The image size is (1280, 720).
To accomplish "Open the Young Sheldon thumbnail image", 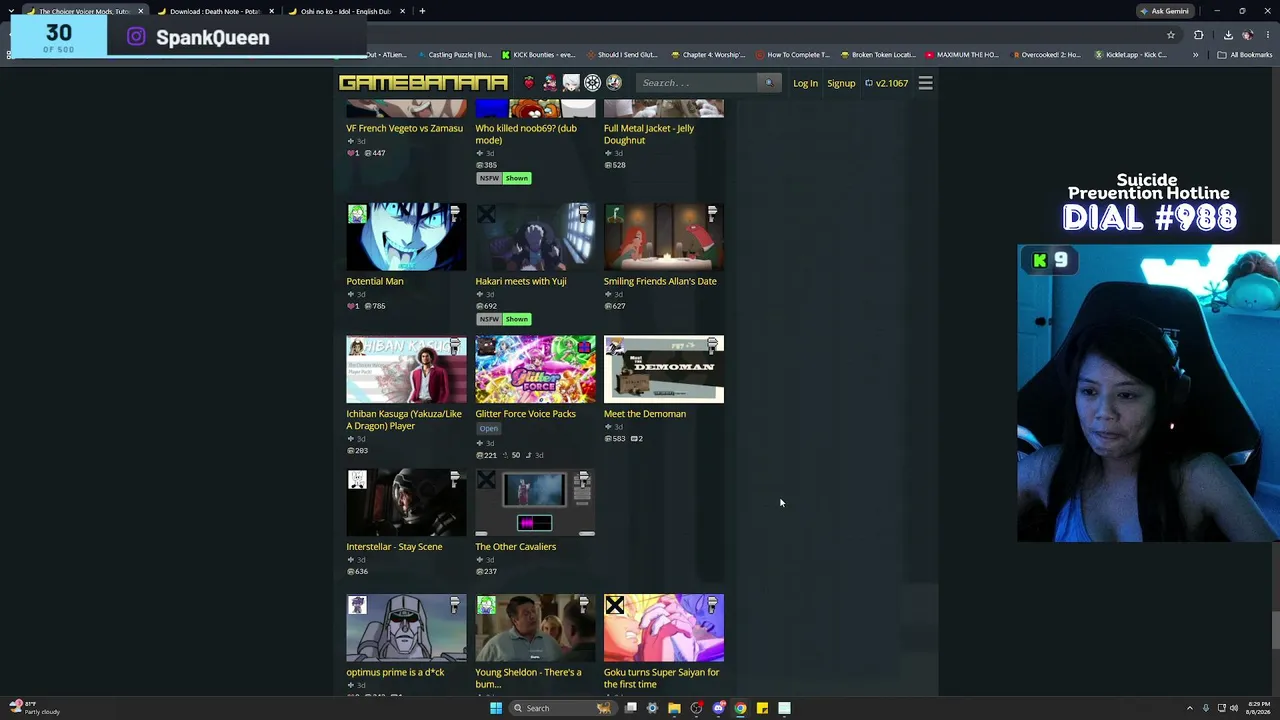I will click(535, 628).
